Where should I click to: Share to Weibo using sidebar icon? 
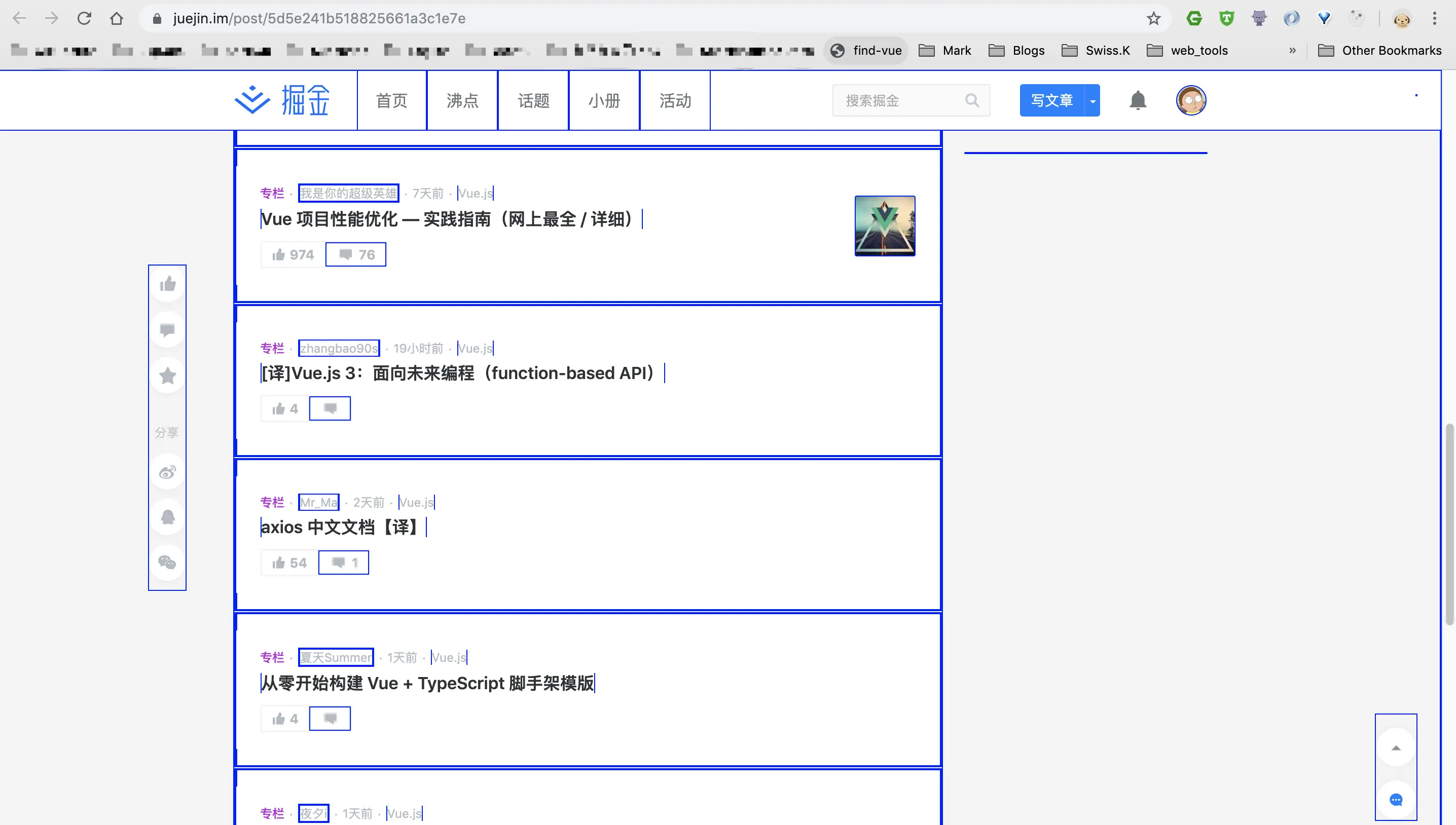point(167,472)
